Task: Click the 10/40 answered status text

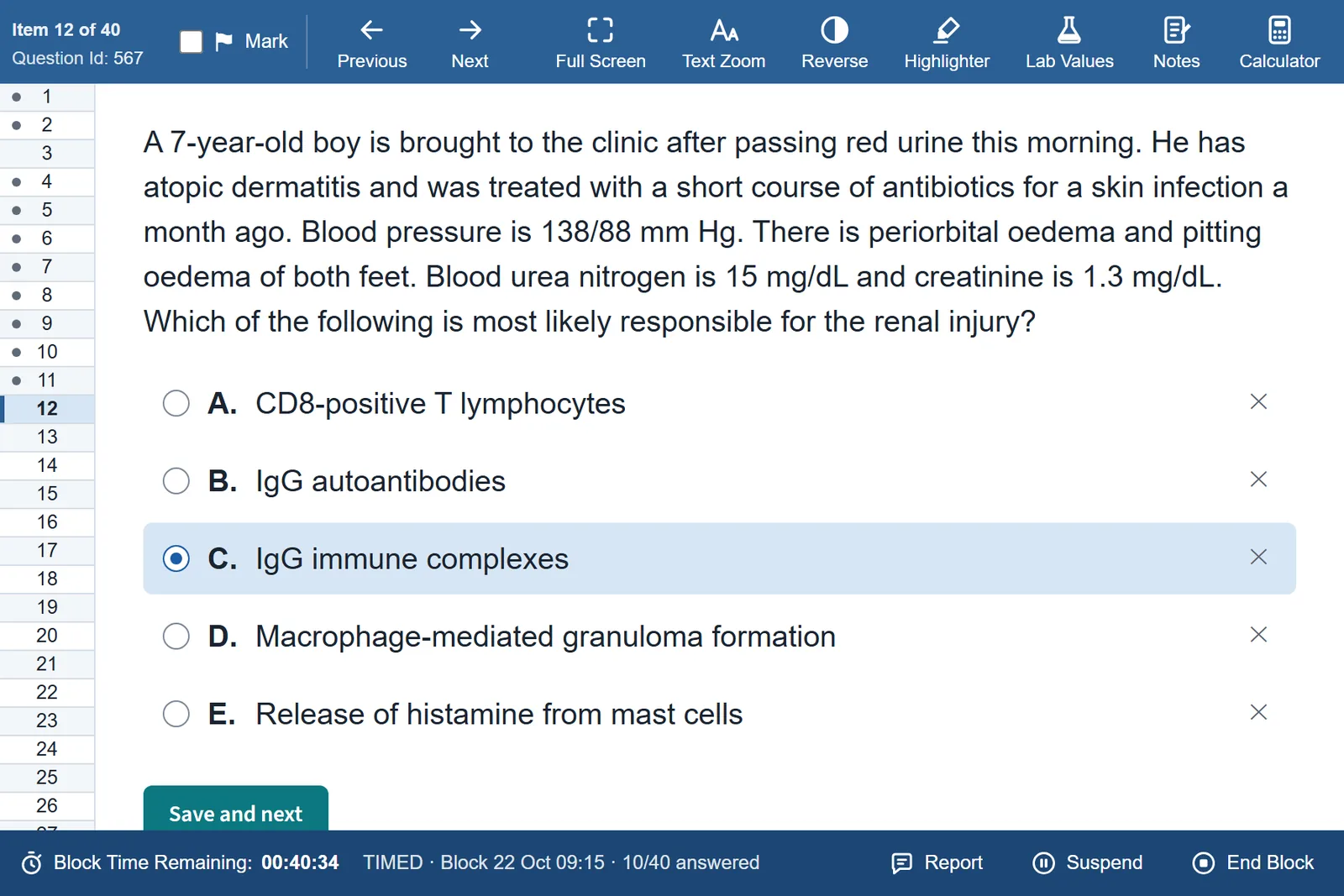Action: [x=690, y=862]
